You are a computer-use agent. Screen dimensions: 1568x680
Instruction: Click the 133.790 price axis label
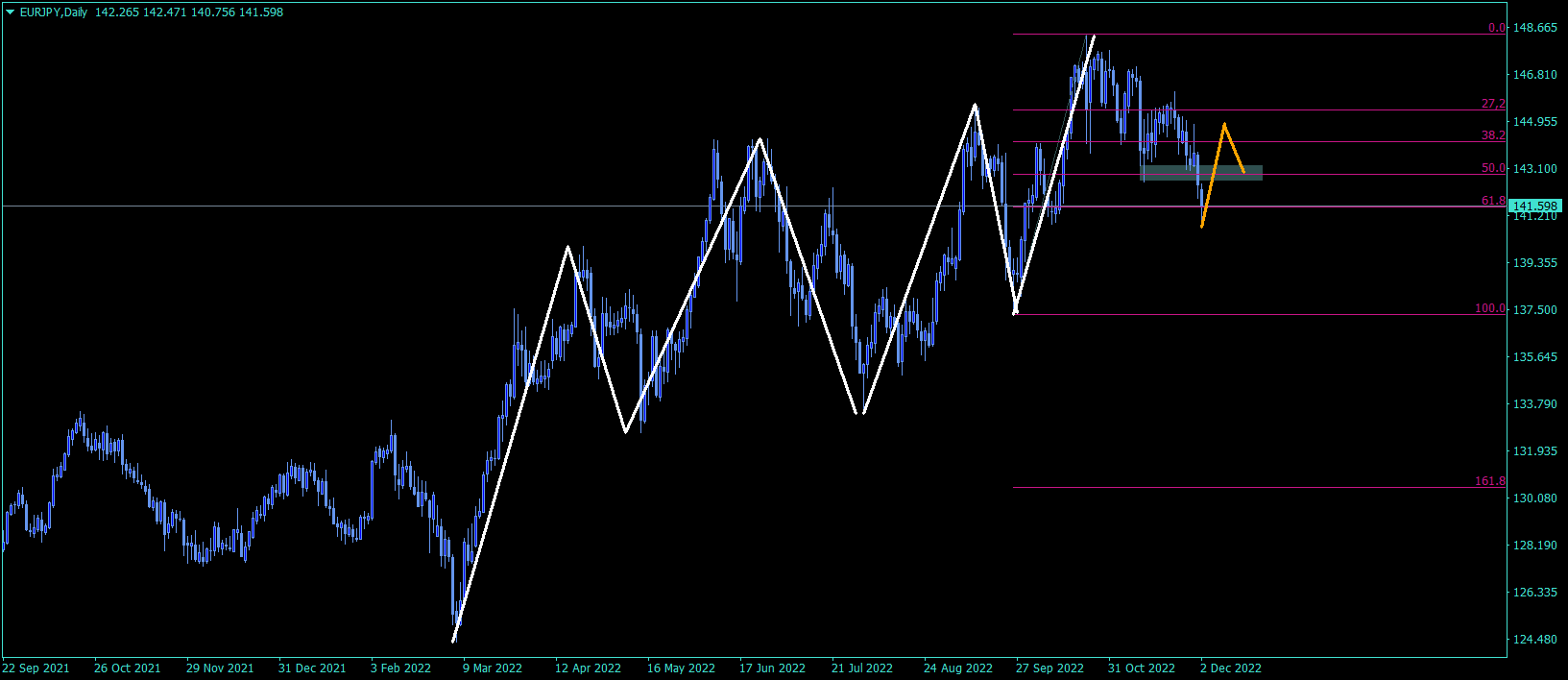point(1535,404)
